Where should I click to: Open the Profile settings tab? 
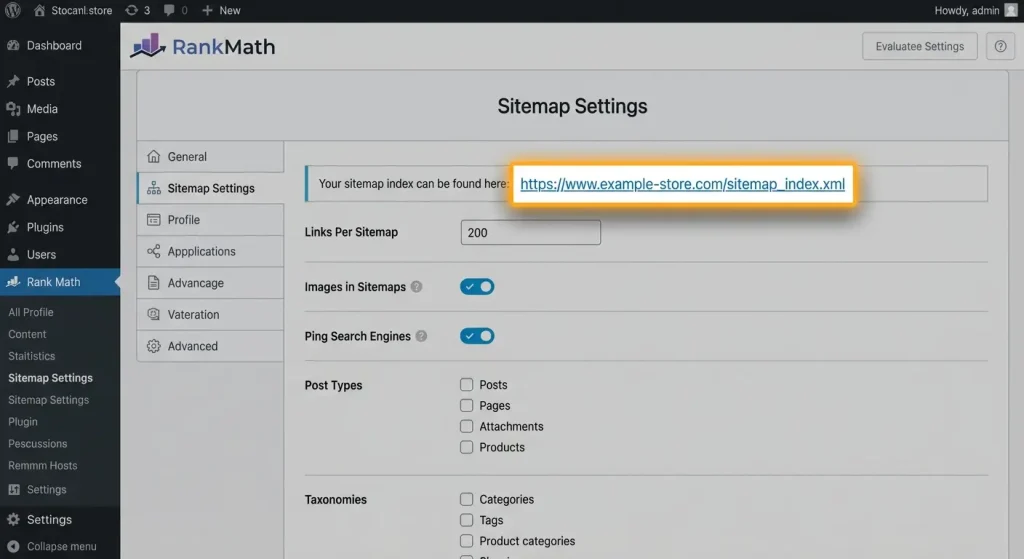[x=210, y=220]
